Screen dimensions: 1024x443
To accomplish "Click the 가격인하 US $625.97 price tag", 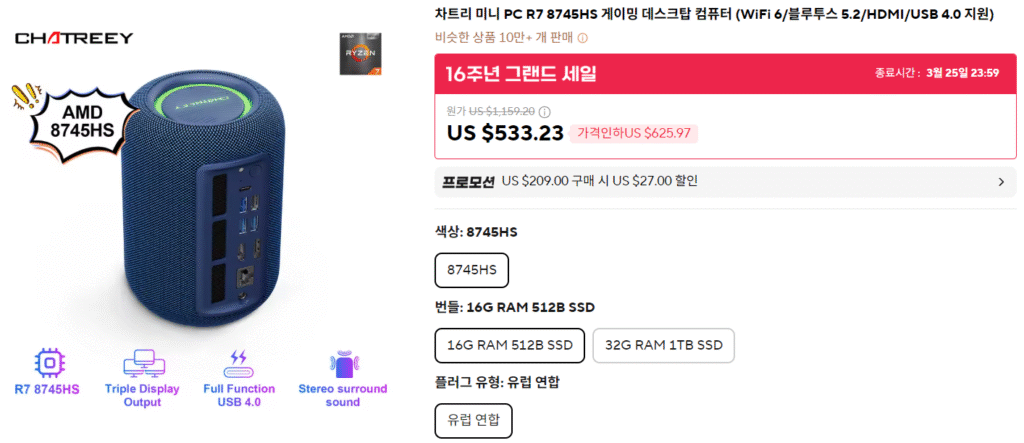I will (x=634, y=134).
